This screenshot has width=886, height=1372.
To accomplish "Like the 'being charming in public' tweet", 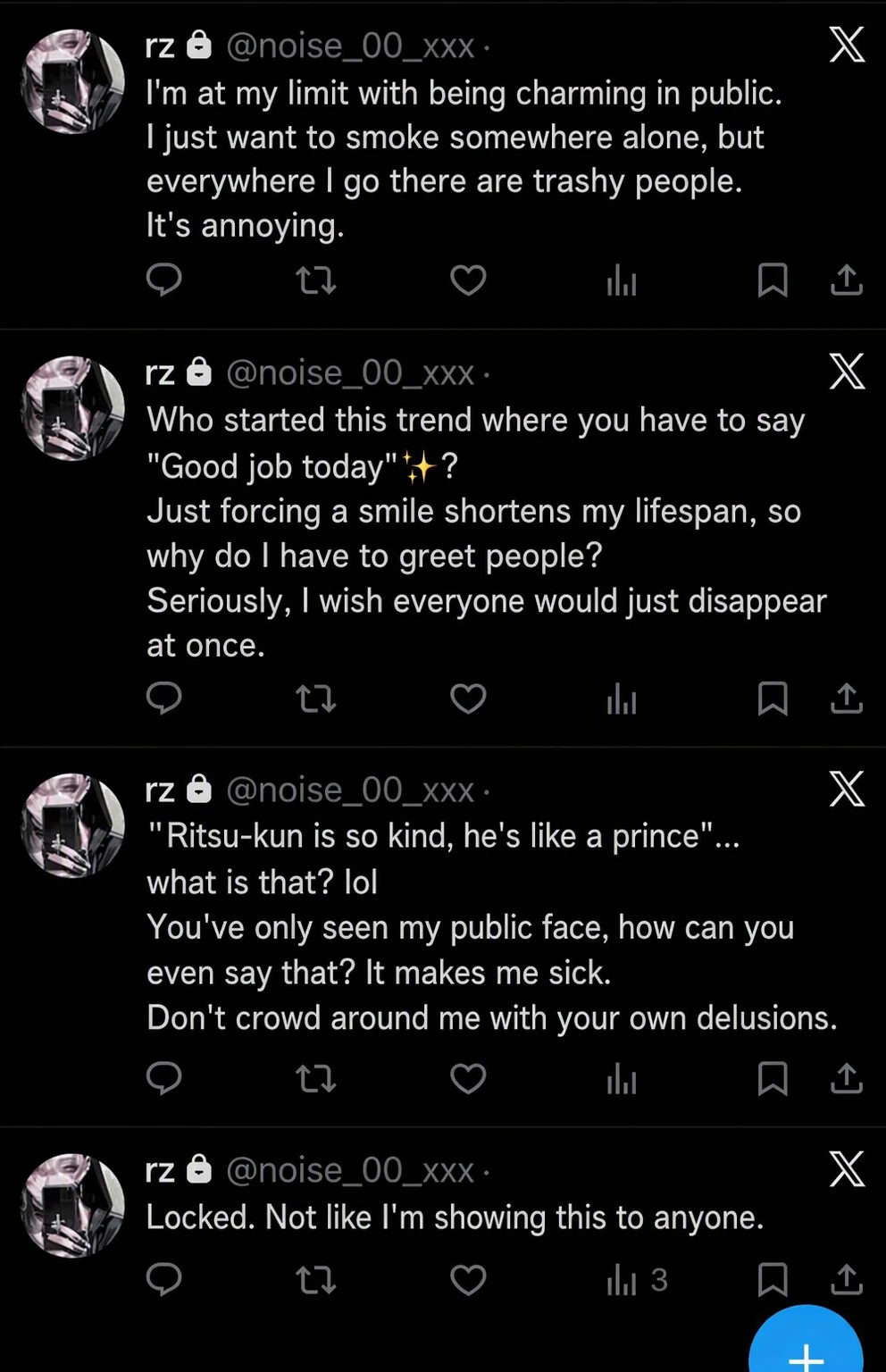I will click(x=468, y=280).
